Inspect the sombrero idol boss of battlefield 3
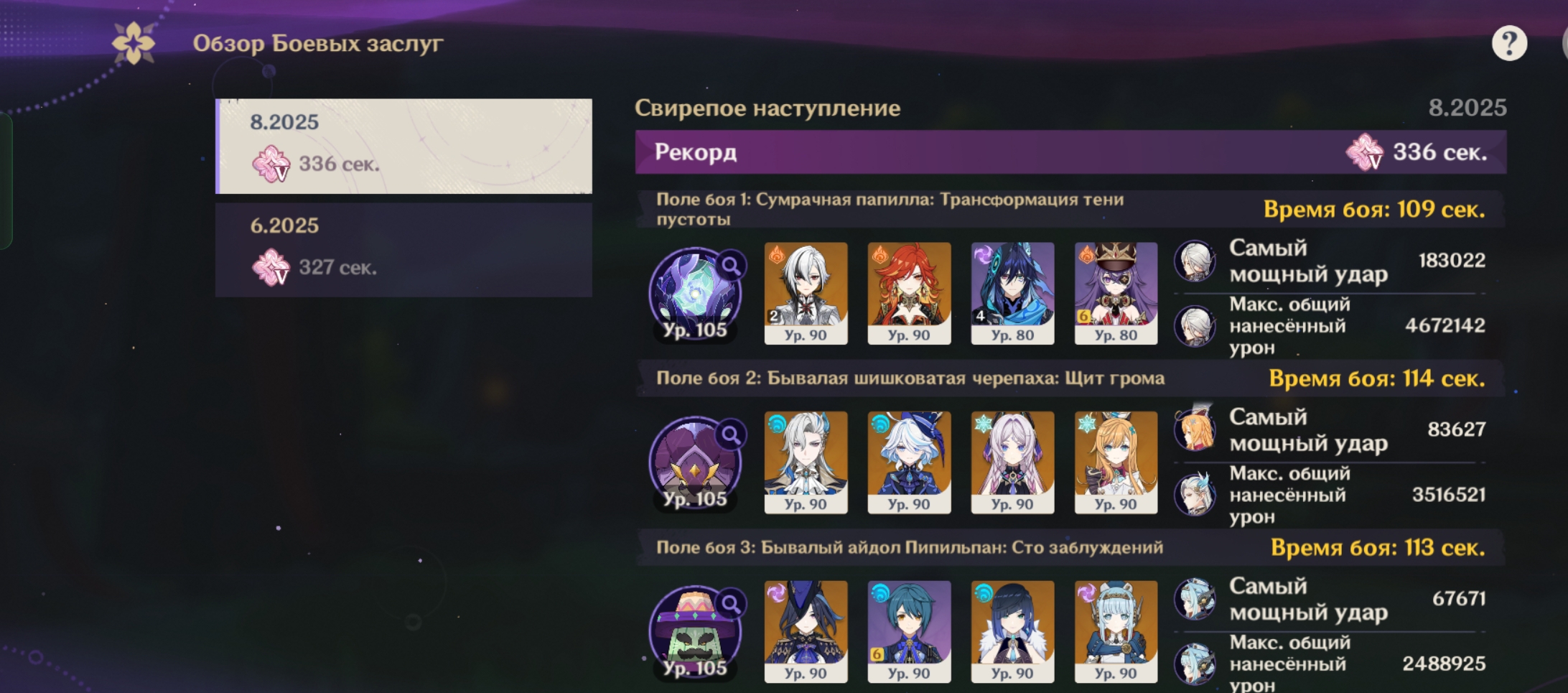Image resolution: width=1568 pixels, height=693 pixels. [694, 633]
